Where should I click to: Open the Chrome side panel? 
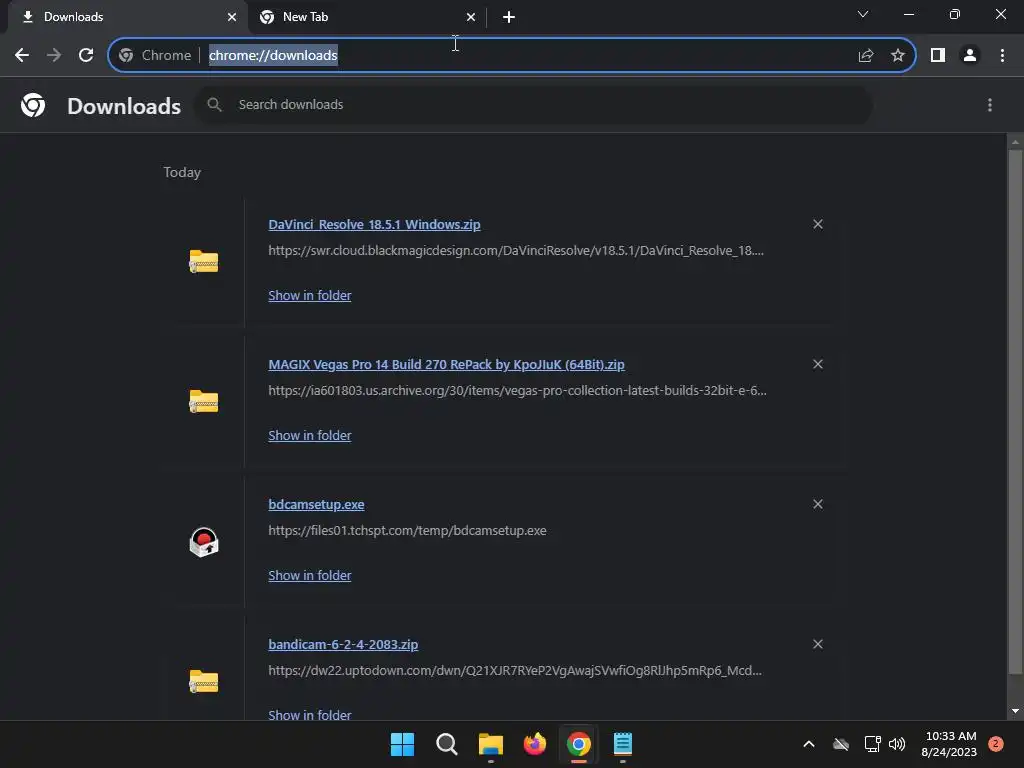click(938, 55)
